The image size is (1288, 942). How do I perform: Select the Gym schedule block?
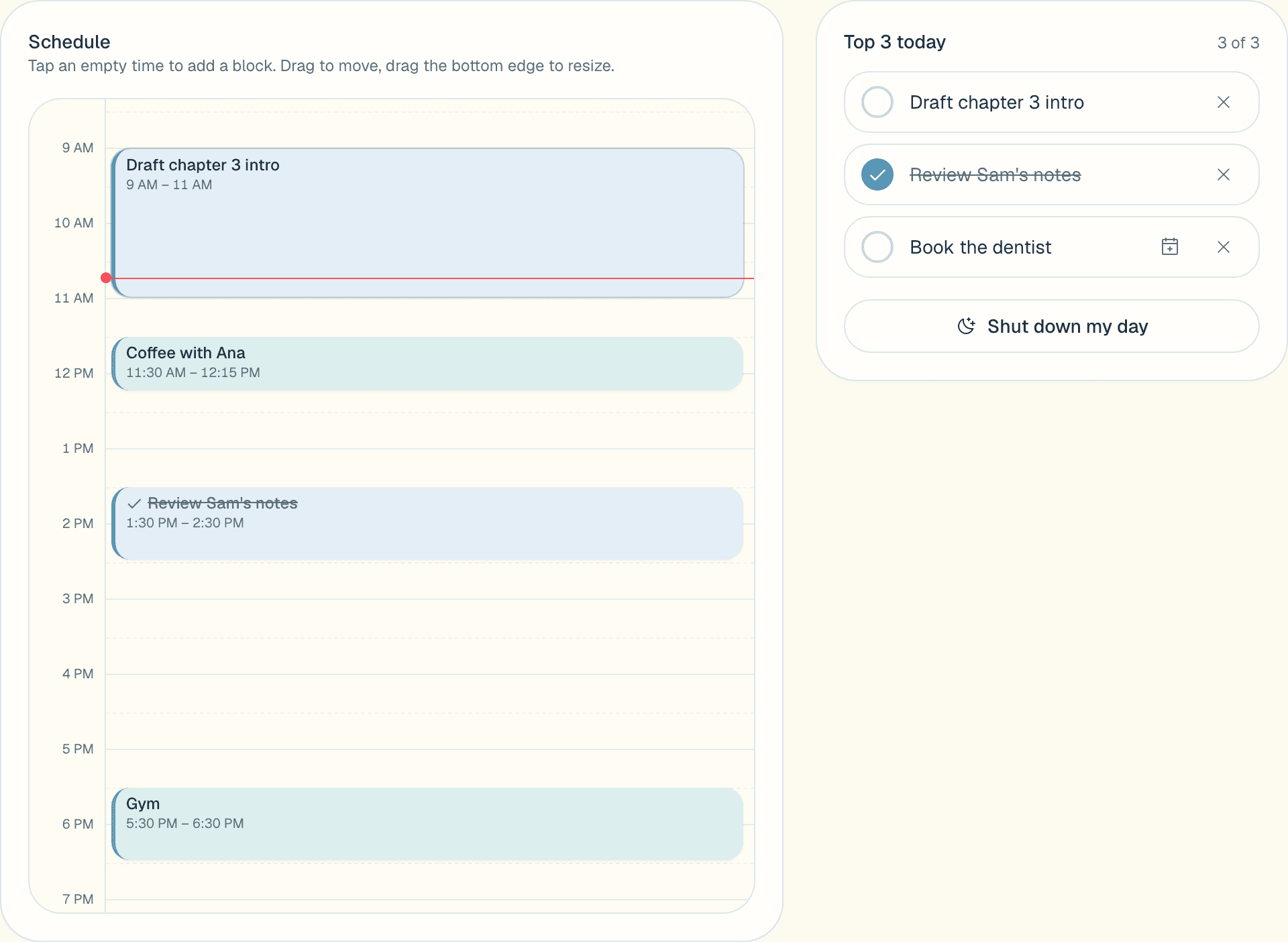click(x=428, y=824)
